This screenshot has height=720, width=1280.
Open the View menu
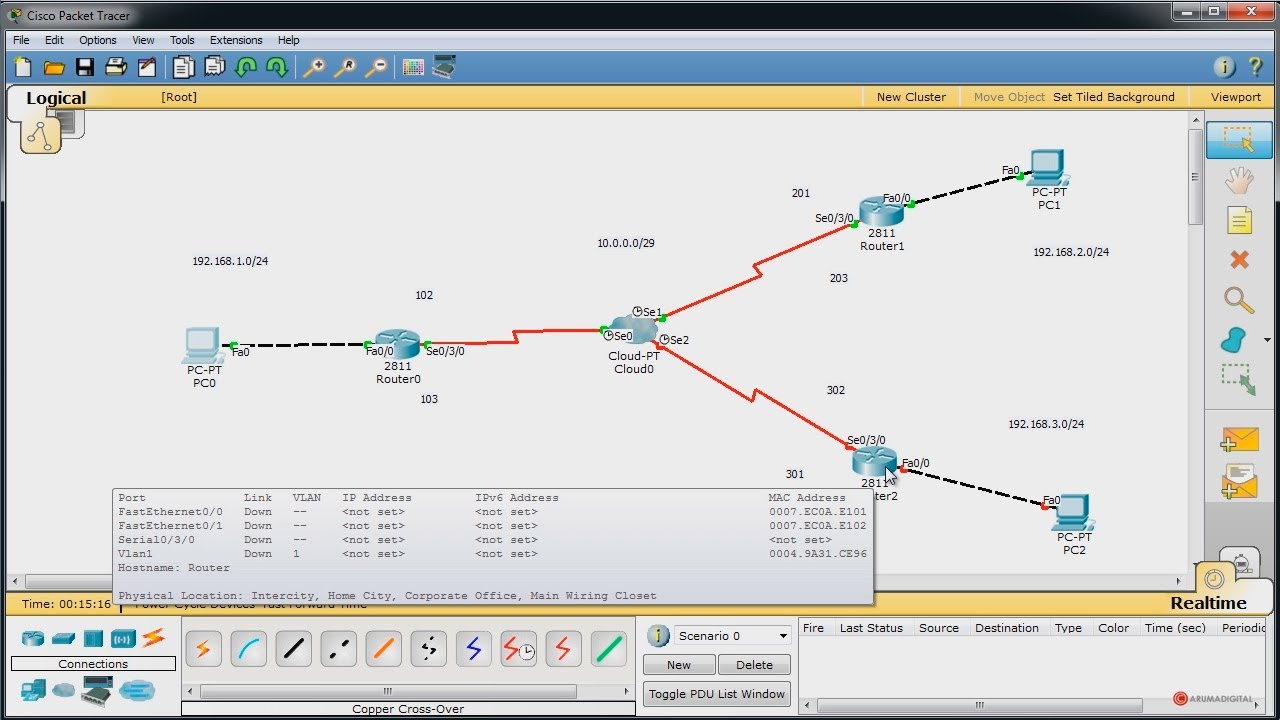pos(143,40)
